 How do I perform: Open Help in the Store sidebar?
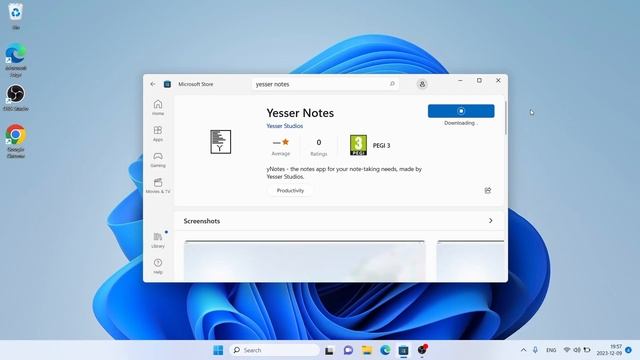(x=158, y=266)
